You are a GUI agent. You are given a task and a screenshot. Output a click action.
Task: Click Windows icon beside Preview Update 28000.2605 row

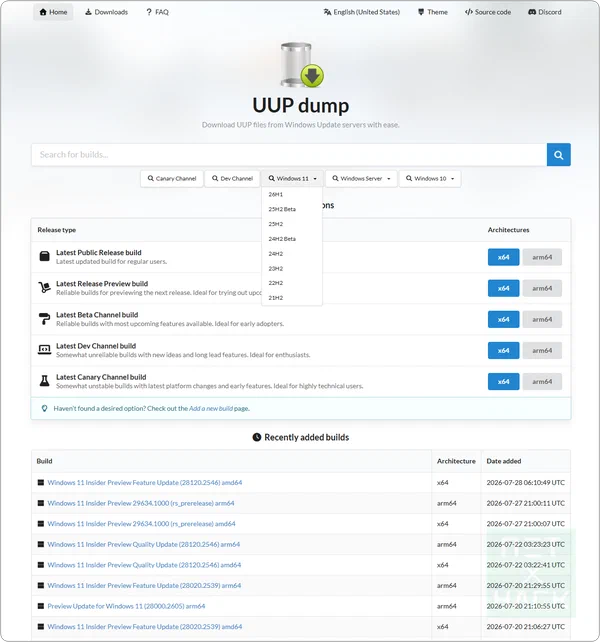click(x=41, y=606)
